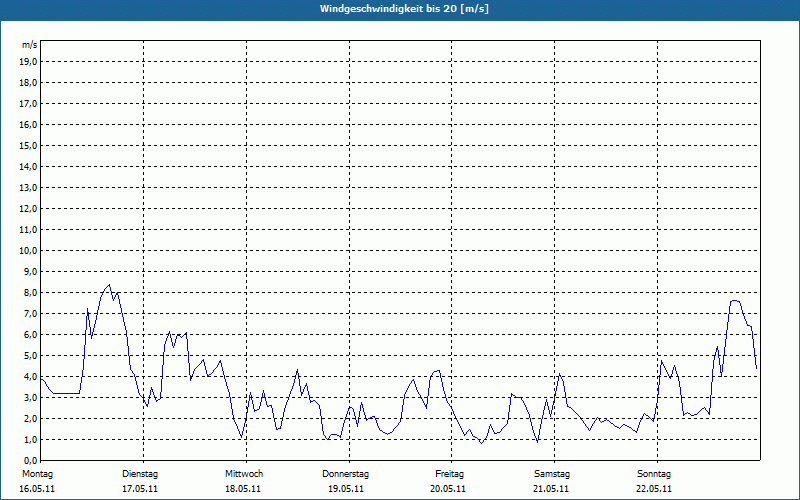
Task: Select the 9,0 axis value
Action: click(29, 271)
